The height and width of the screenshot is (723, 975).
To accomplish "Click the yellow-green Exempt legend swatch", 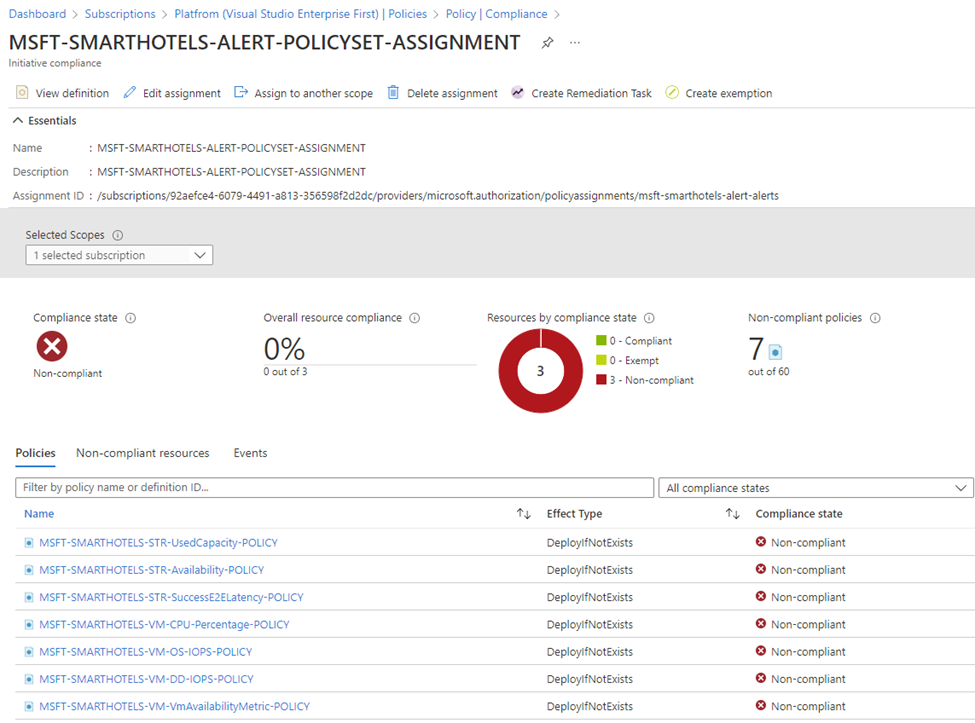I will pos(601,359).
